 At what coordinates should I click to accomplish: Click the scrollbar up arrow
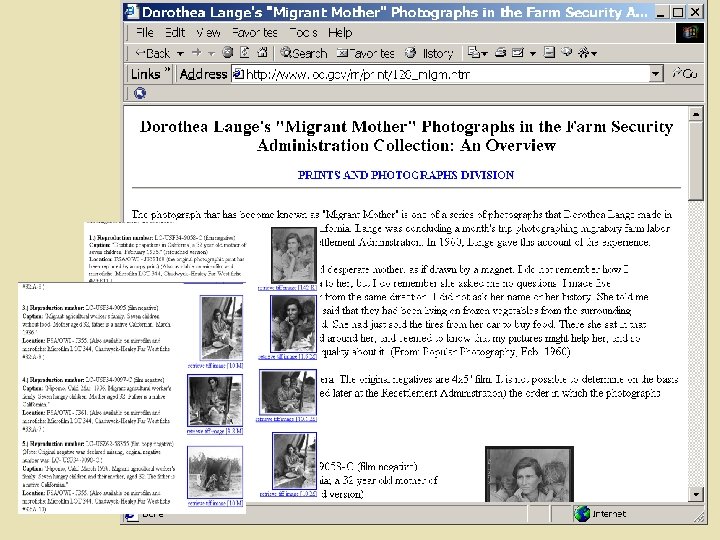(696, 113)
